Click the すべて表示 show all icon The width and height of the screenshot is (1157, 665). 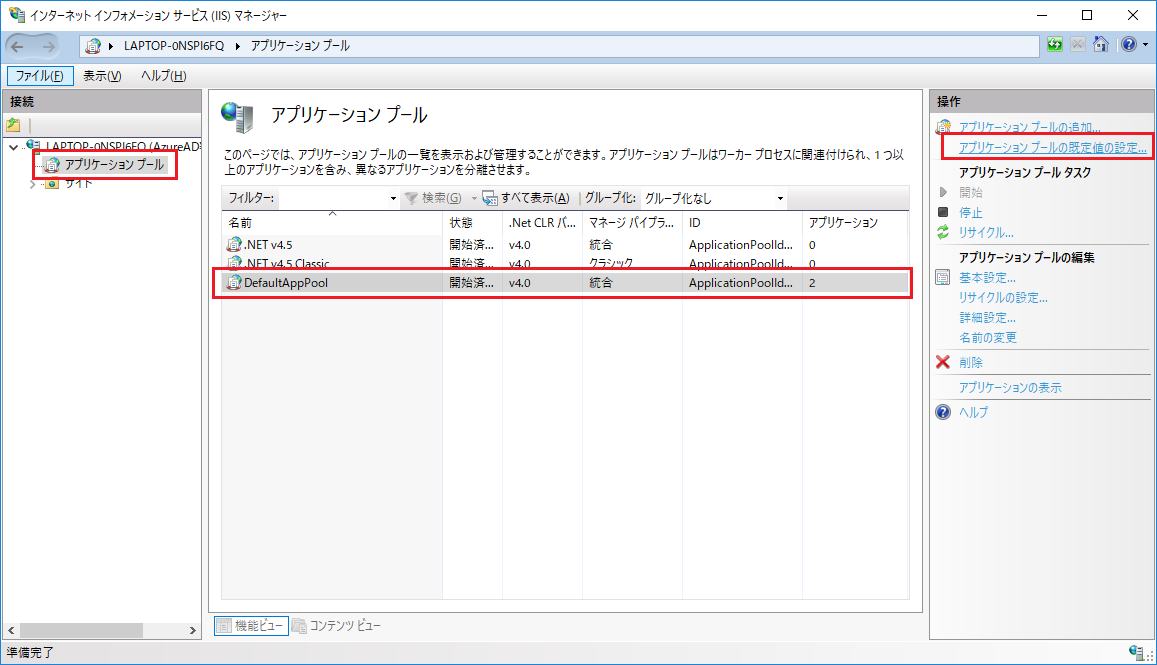490,198
